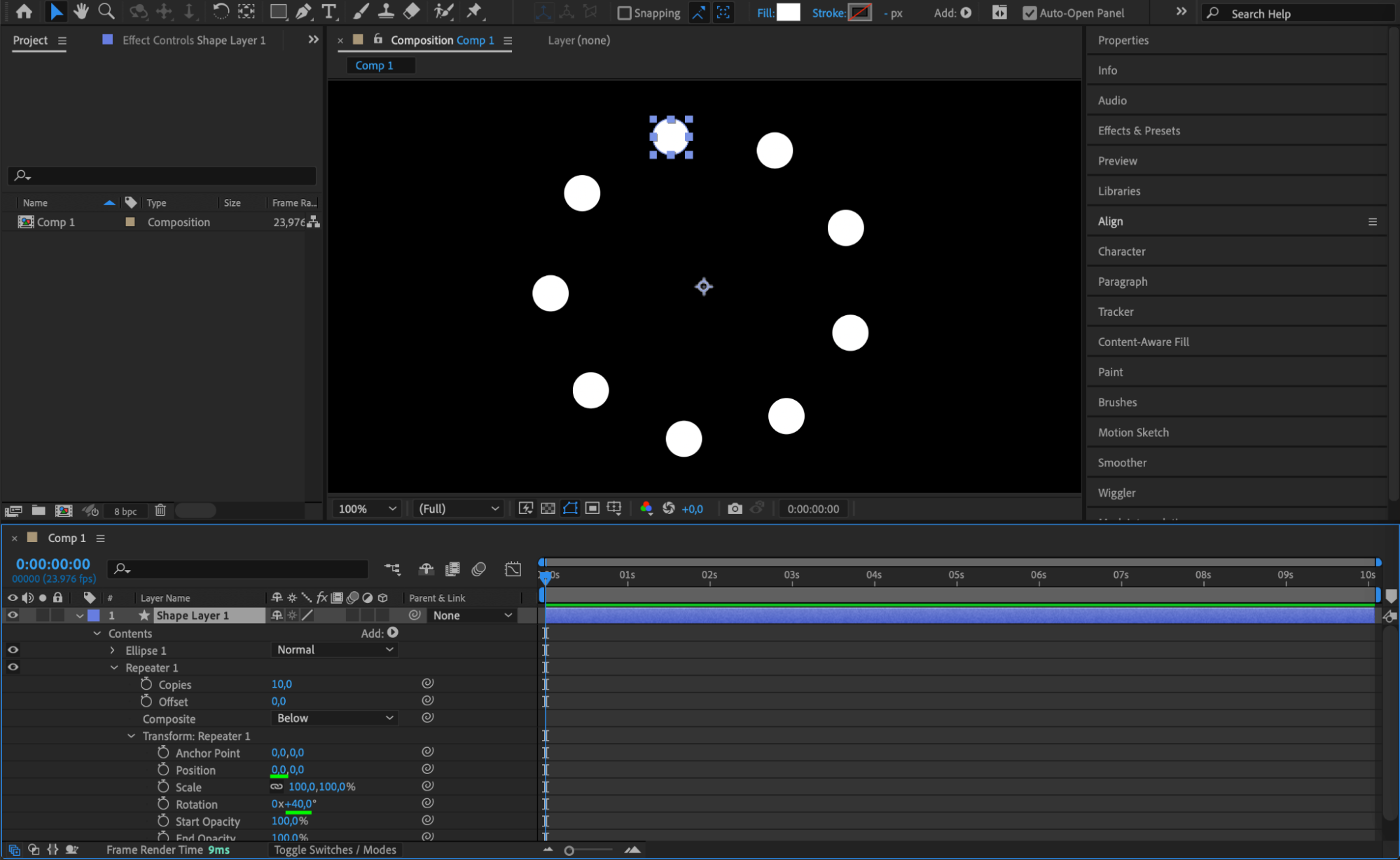Open the Composite Below dropdown

click(334, 719)
